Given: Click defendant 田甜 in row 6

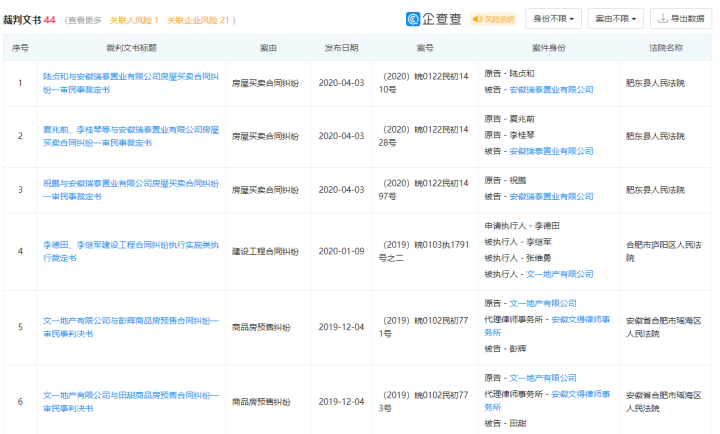Looking at the screenshot, I should (x=518, y=423).
